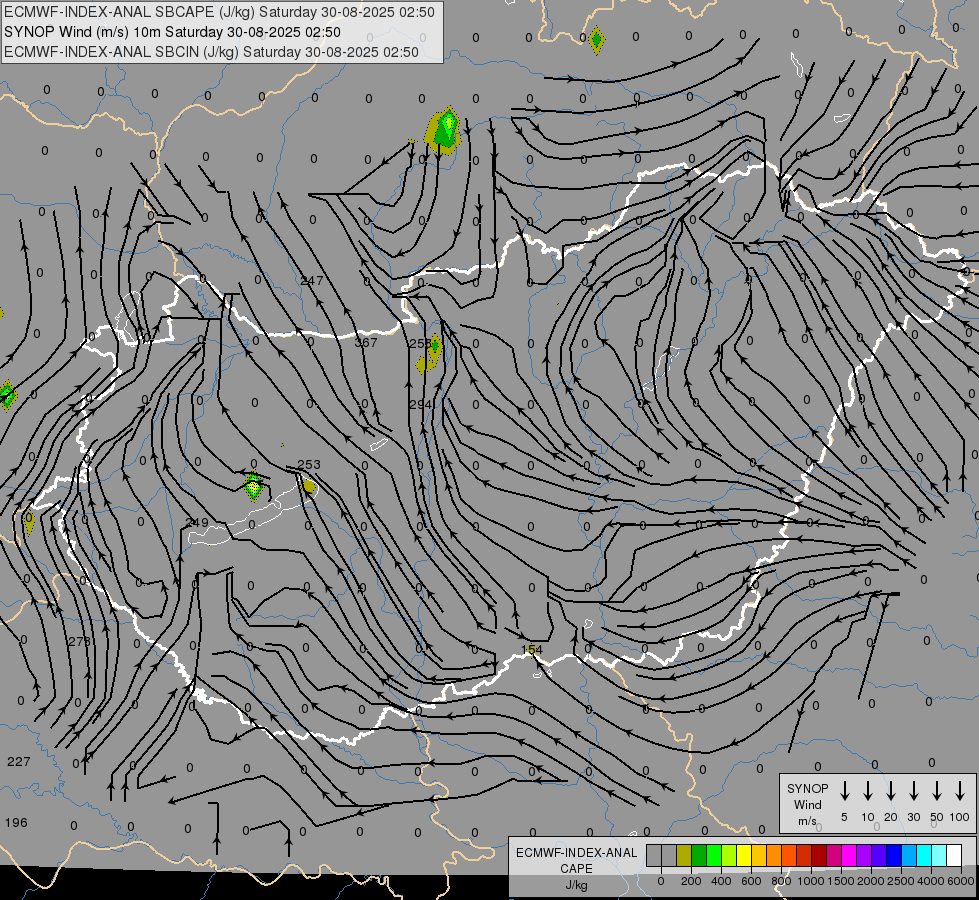The image size is (979, 900).
Task: Click the 800 label on the CAPE scale
Action: [781, 881]
